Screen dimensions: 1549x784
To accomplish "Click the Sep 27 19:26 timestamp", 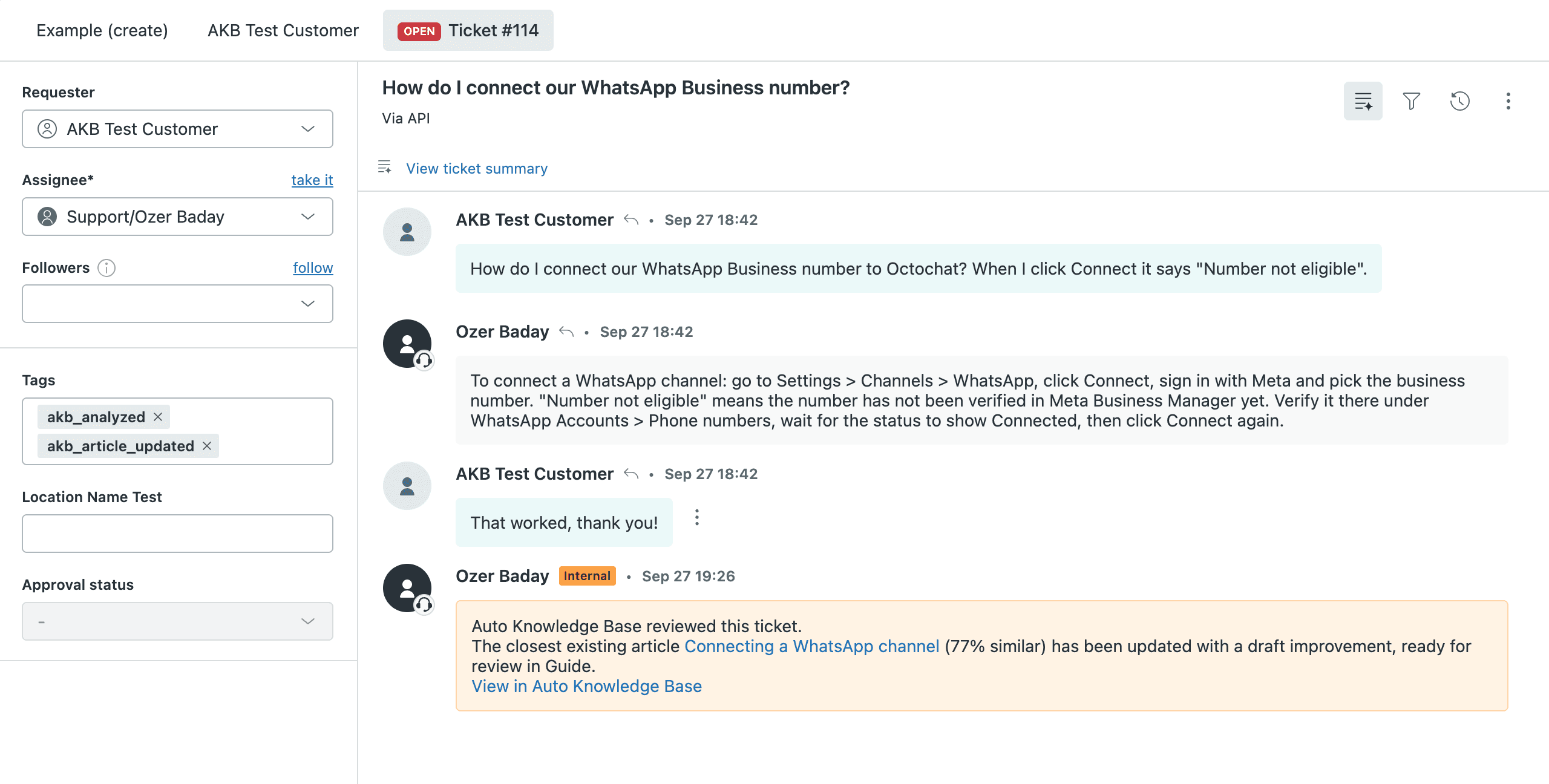I will (688, 576).
